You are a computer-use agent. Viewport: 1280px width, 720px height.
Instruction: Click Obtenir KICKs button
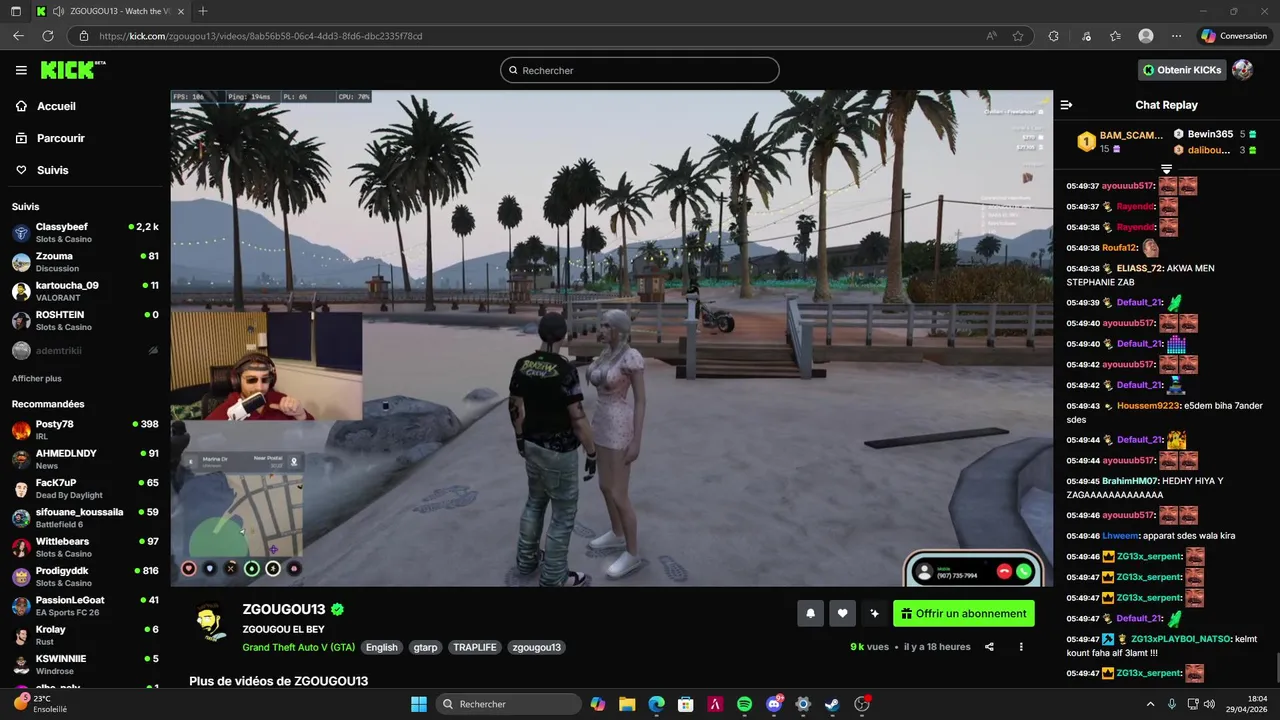1182,70
